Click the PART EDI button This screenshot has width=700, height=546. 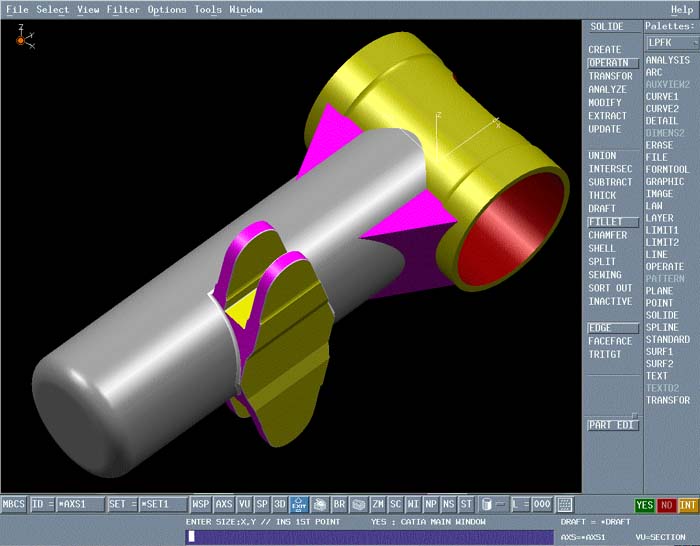point(611,425)
